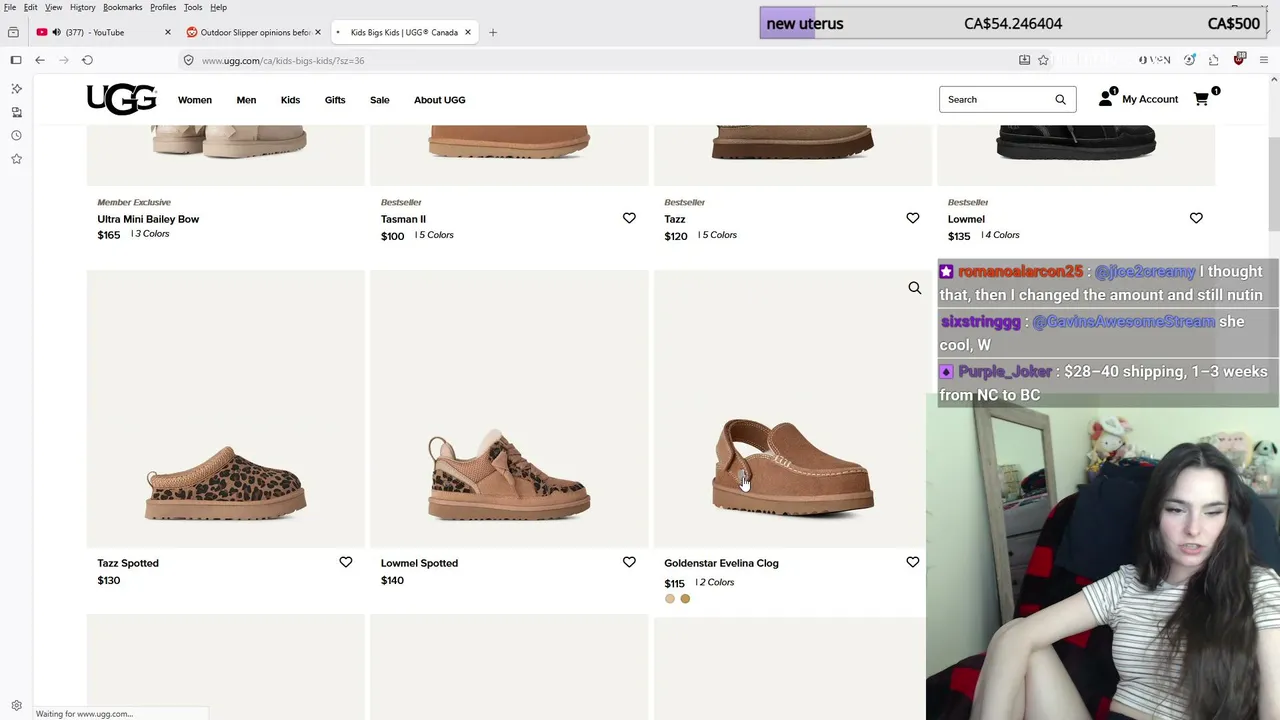Open the Kids navigation menu
Screen dimensions: 1280x720
pos(290,100)
